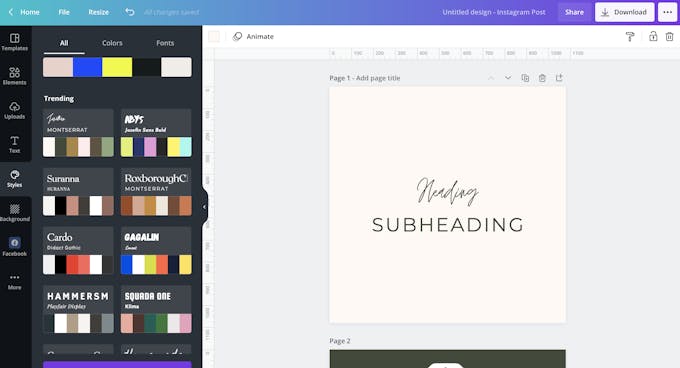
Task: Select the dark green Page 2 canvas
Action: pos(448,359)
